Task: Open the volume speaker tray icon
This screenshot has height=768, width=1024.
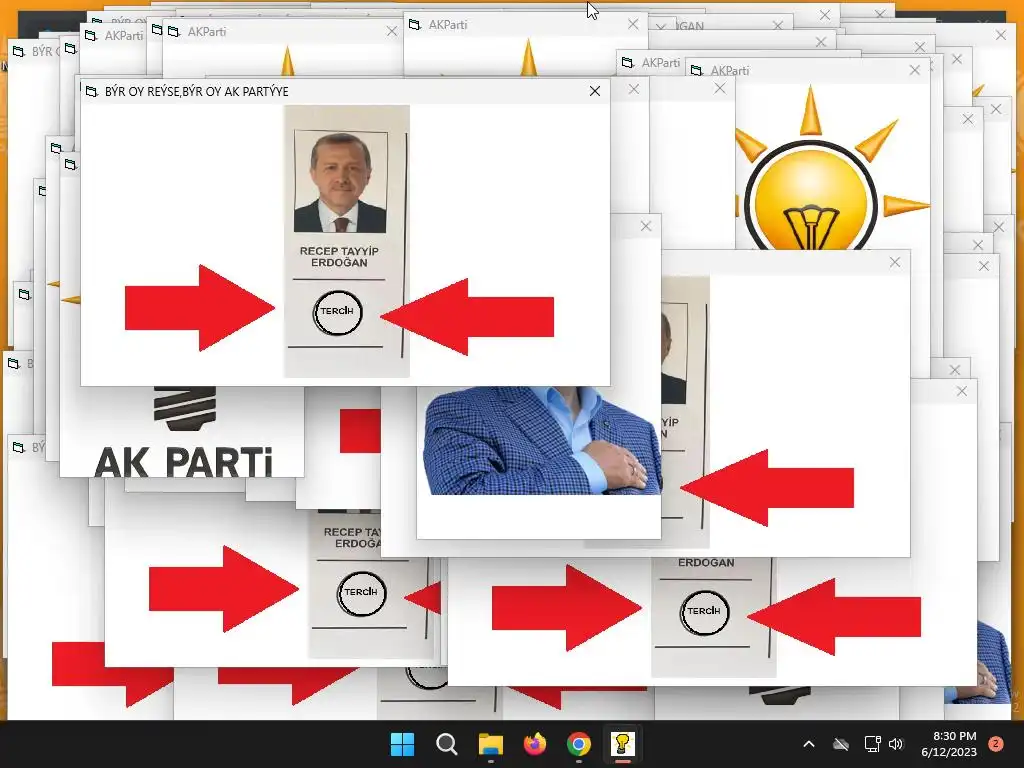Action: (896, 744)
